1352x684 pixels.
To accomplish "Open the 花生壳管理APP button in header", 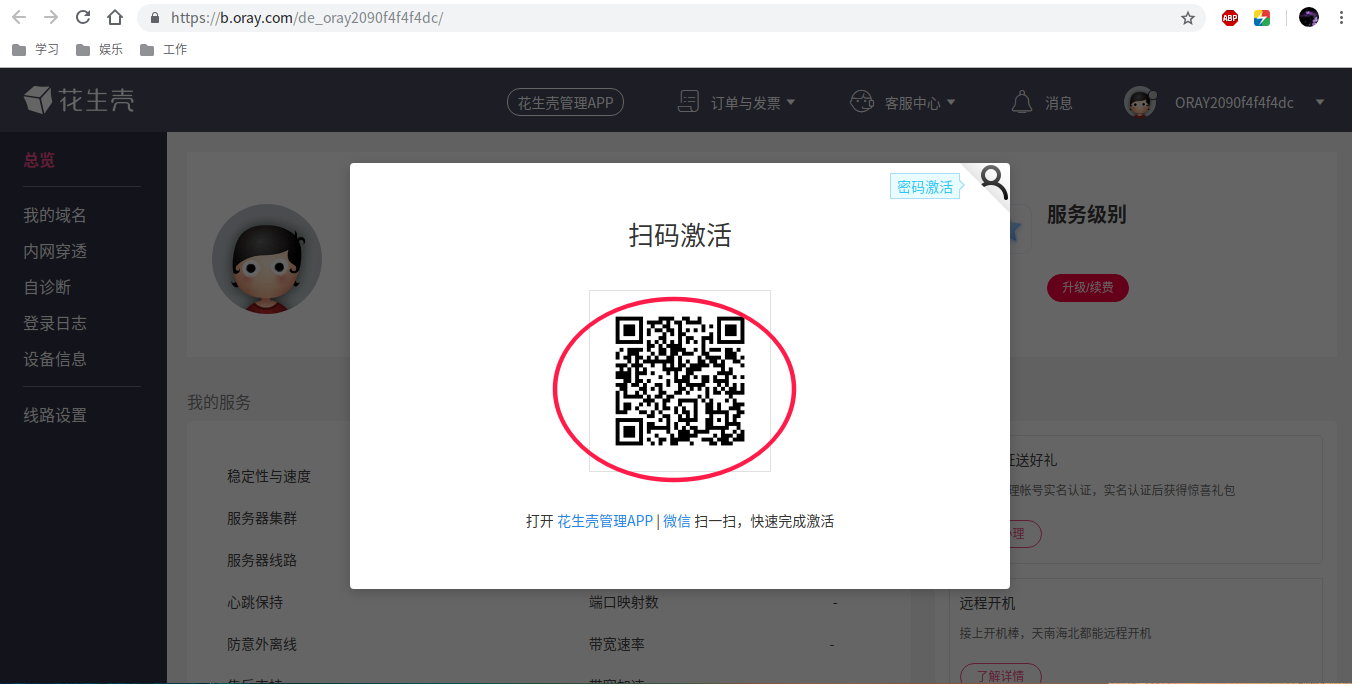I will 565,102.
